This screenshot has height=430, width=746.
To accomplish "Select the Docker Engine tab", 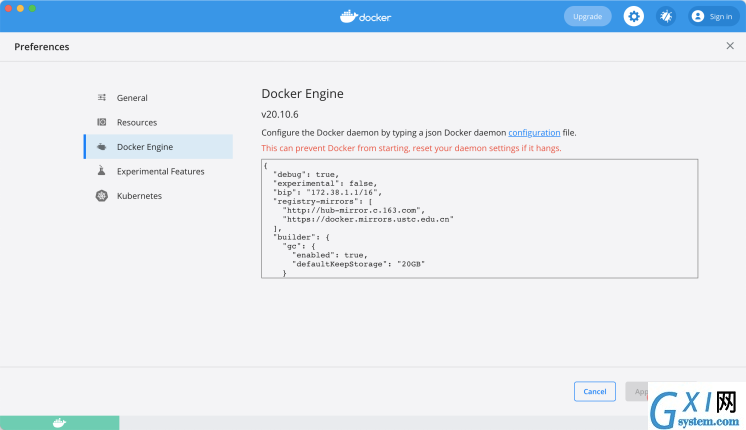I will [158, 147].
